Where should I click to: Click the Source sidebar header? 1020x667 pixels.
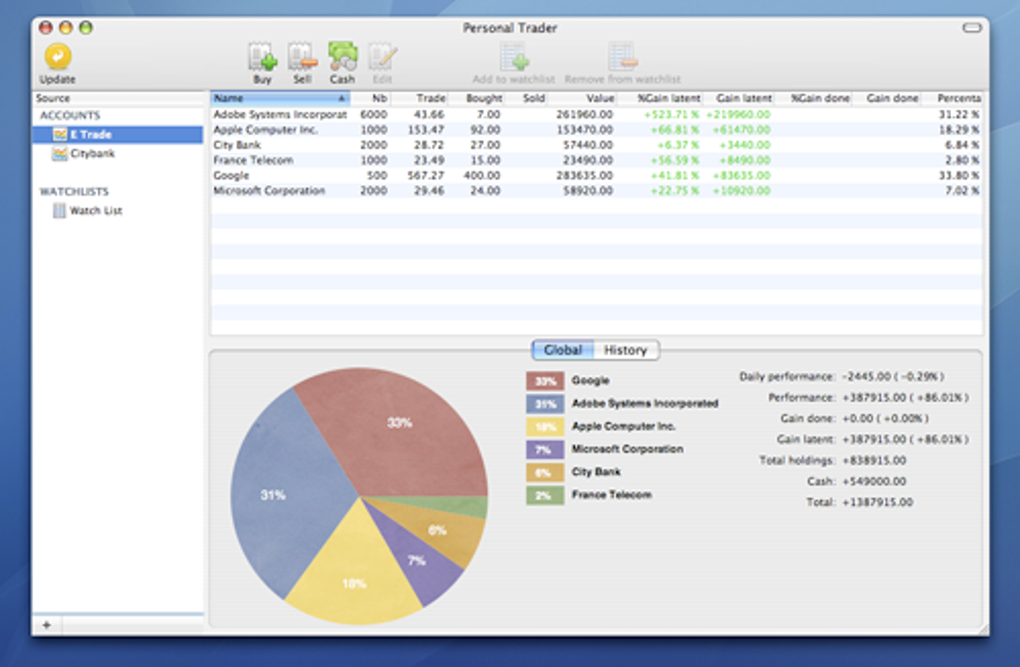pyautogui.click(x=118, y=98)
